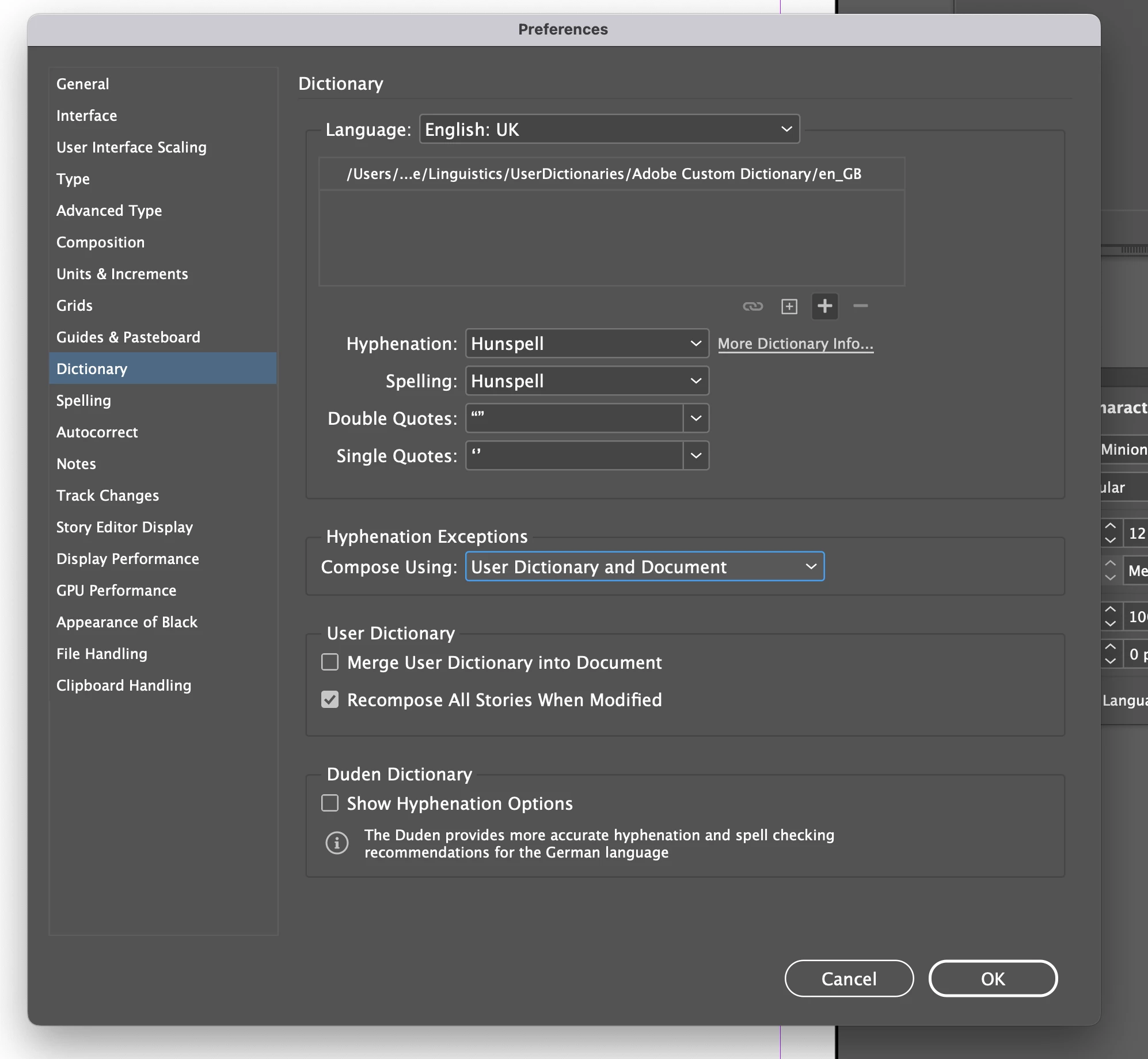Image resolution: width=1148 pixels, height=1059 pixels.
Task: Click the Relink Dictionary chain icon
Action: tap(752, 306)
